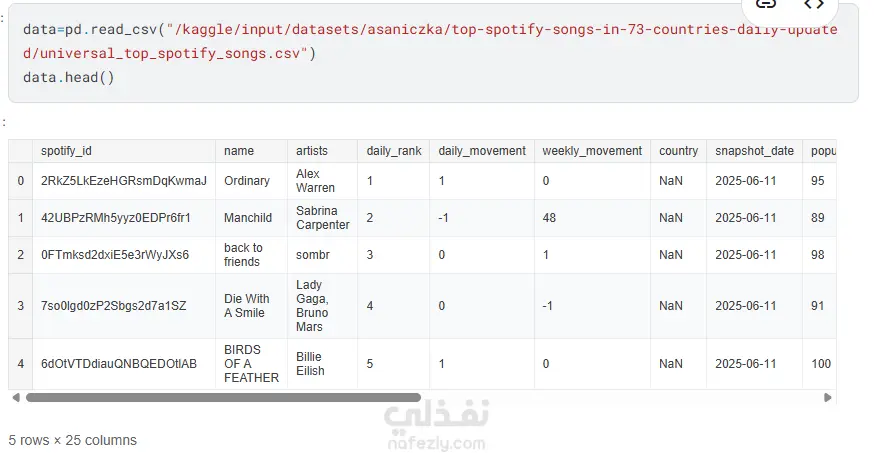Select the country column header
The width and height of the screenshot is (874, 453).
pos(678,151)
